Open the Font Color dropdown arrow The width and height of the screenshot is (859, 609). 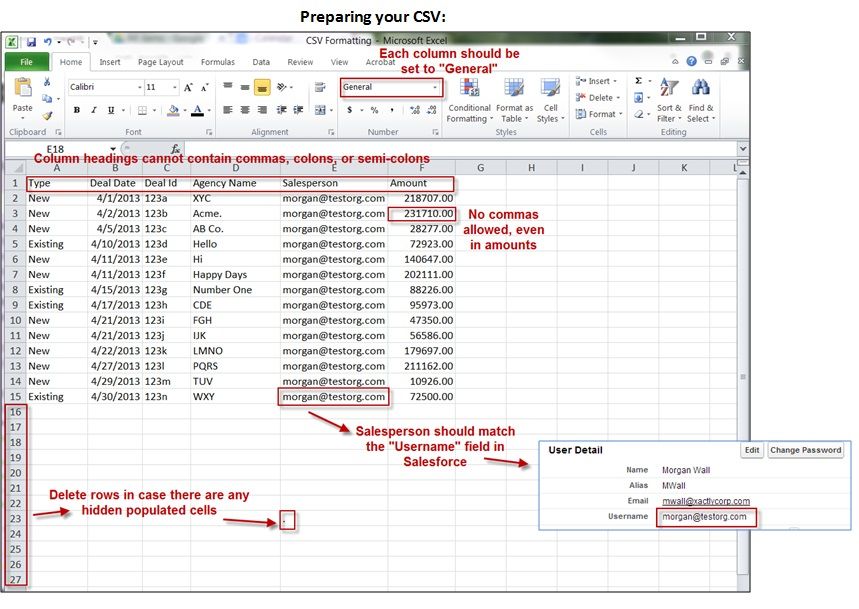(209, 111)
